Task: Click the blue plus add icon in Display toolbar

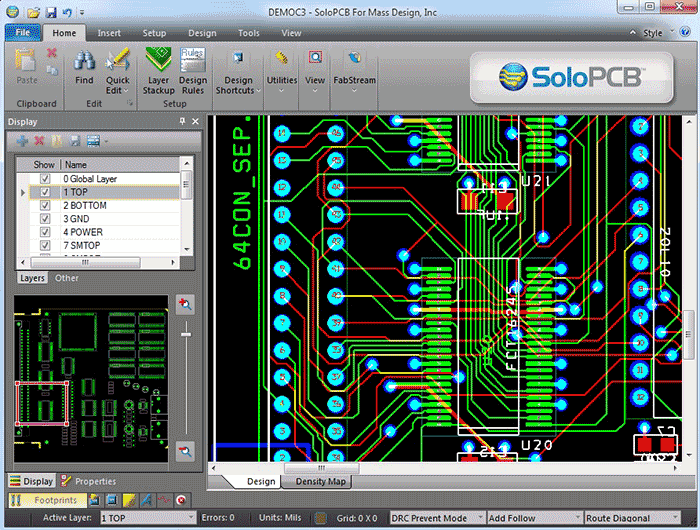Action: pos(22,141)
